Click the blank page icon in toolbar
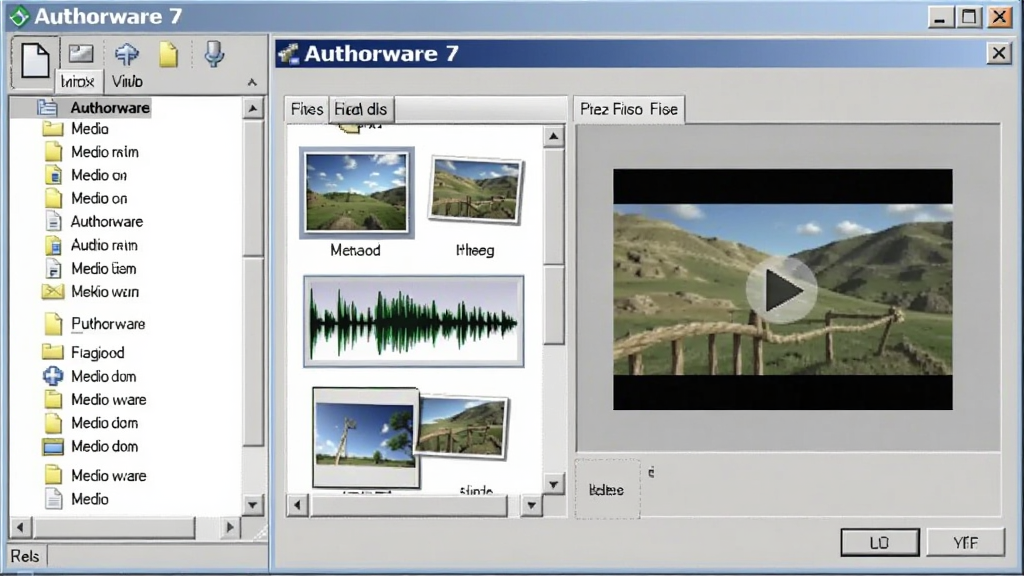 coord(35,61)
